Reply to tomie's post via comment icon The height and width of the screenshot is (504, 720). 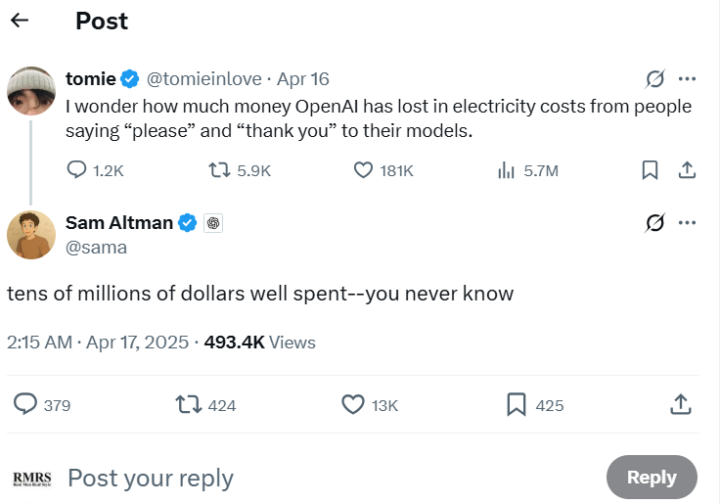pos(77,171)
